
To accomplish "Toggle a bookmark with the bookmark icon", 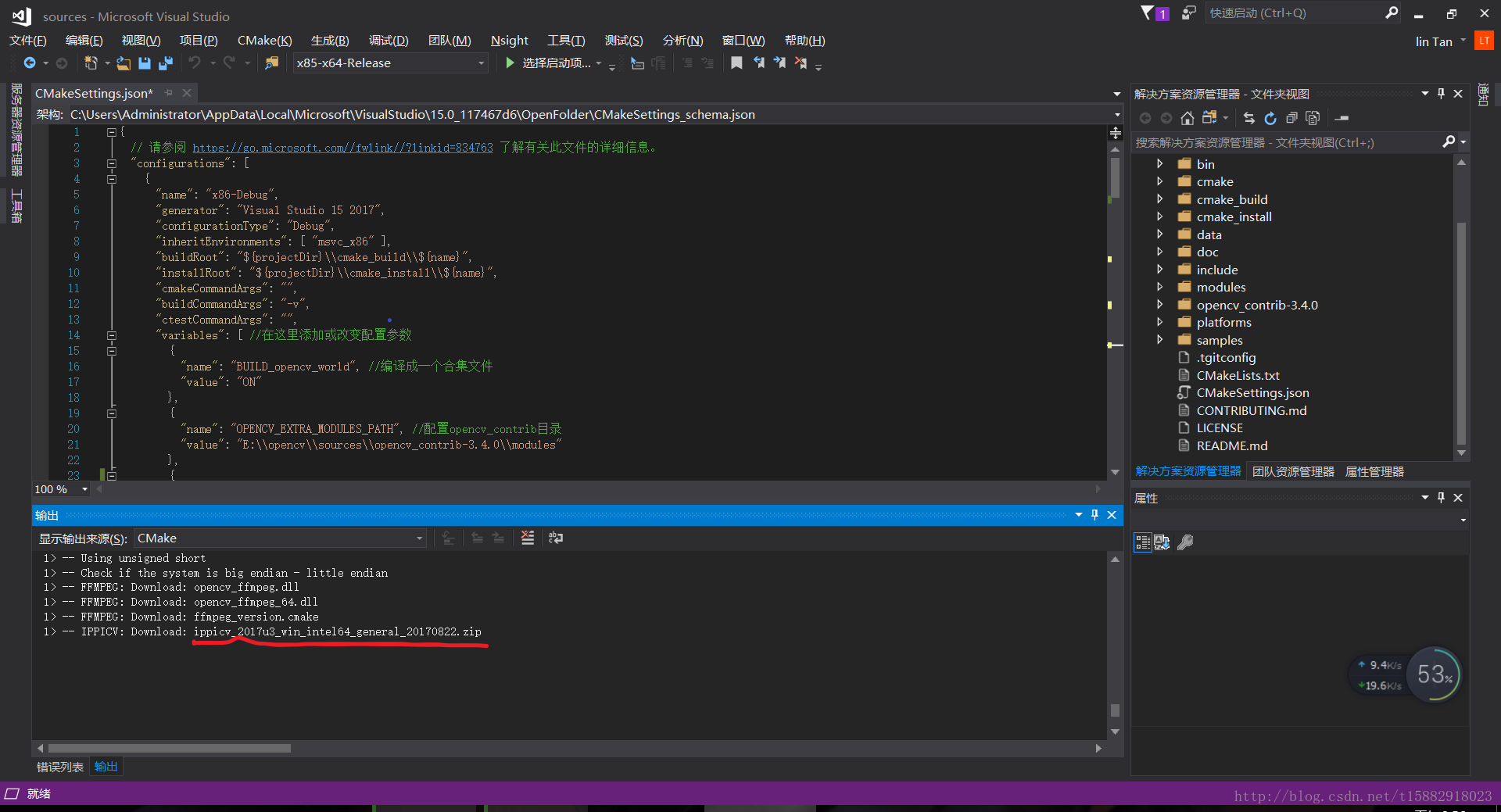I will [736, 63].
